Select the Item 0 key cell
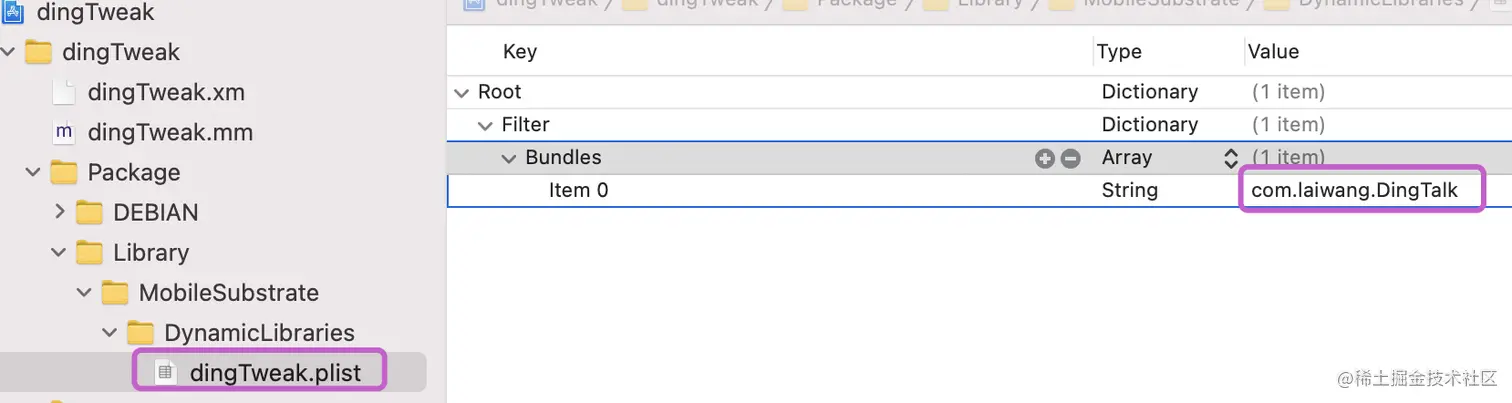Screen dimensions: 1512x403 [x=578, y=190]
